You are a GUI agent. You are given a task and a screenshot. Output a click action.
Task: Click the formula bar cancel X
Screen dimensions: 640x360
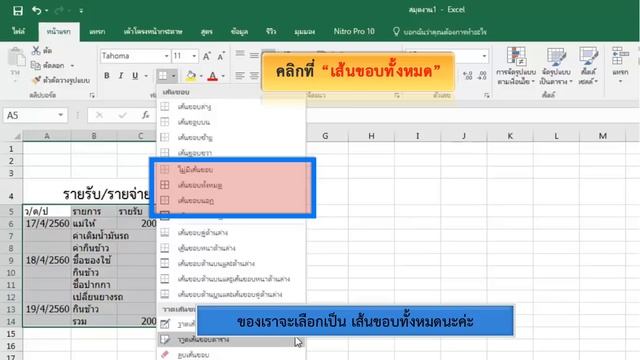click(99, 116)
